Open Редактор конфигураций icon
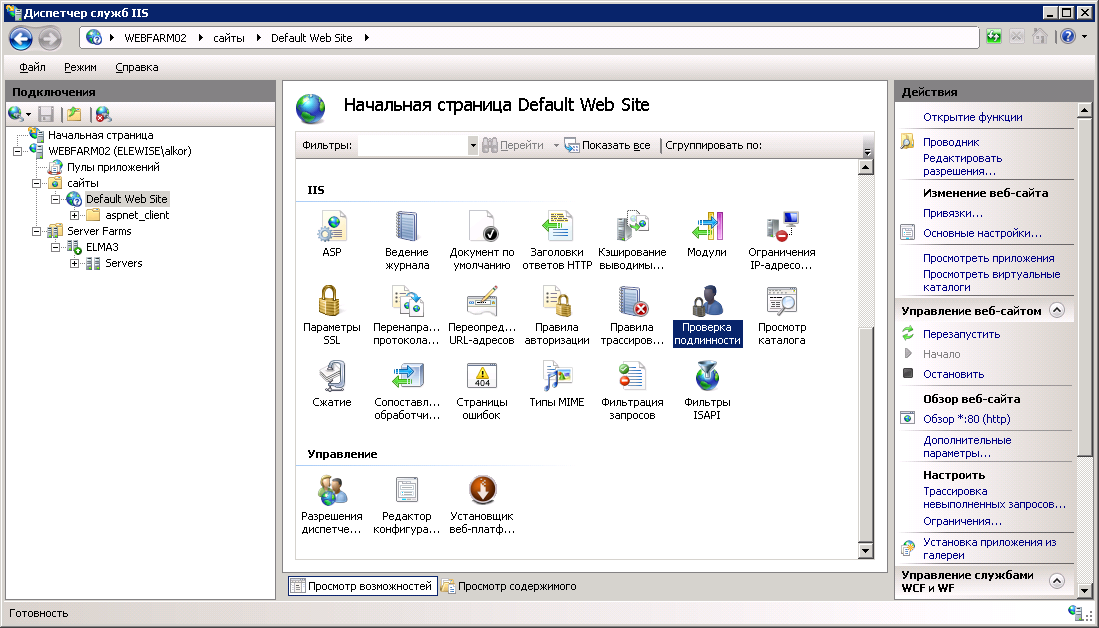 pos(406,491)
